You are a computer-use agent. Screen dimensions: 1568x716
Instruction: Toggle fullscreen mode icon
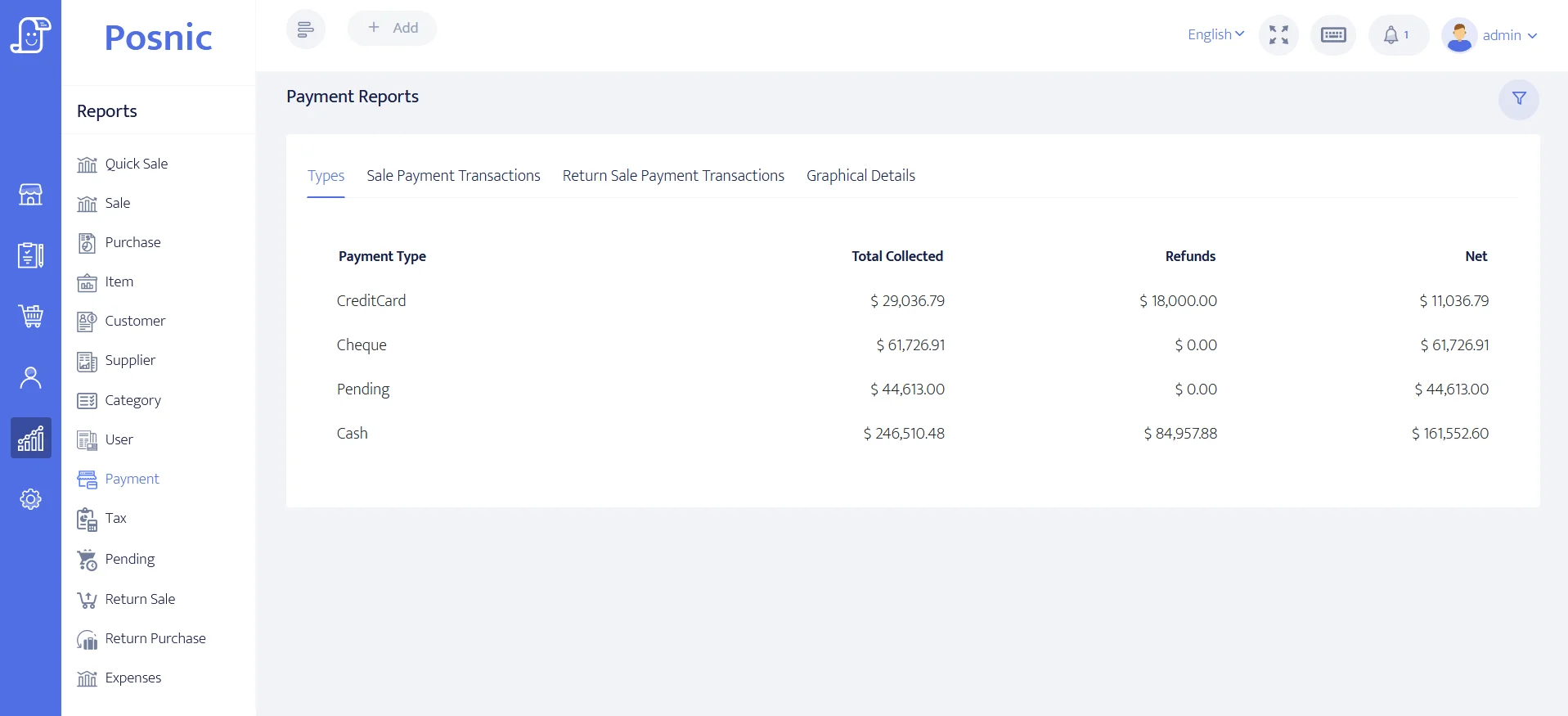pyautogui.click(x=1278, y=35)
